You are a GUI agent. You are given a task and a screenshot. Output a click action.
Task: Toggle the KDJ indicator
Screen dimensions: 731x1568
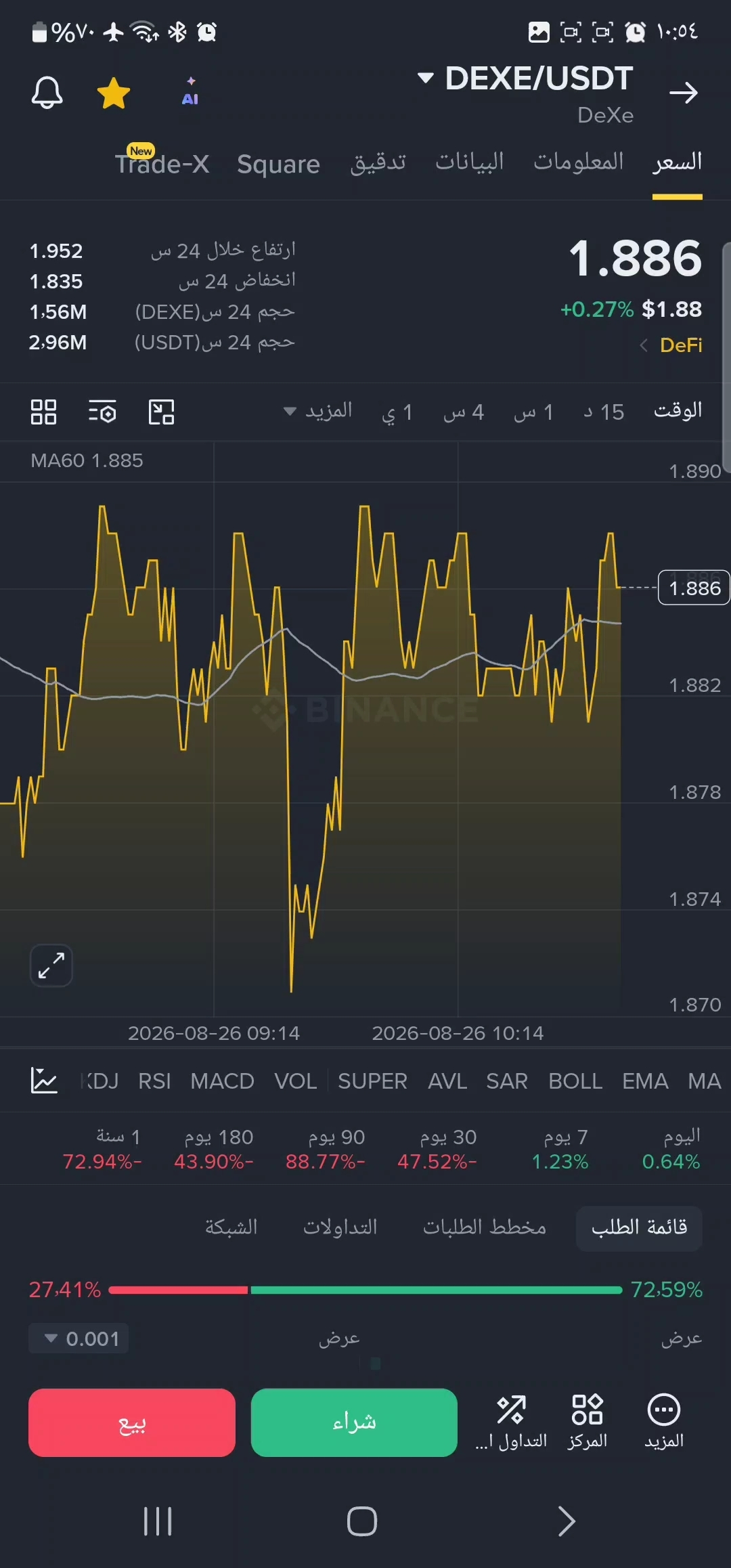(x=99, y=1081)
